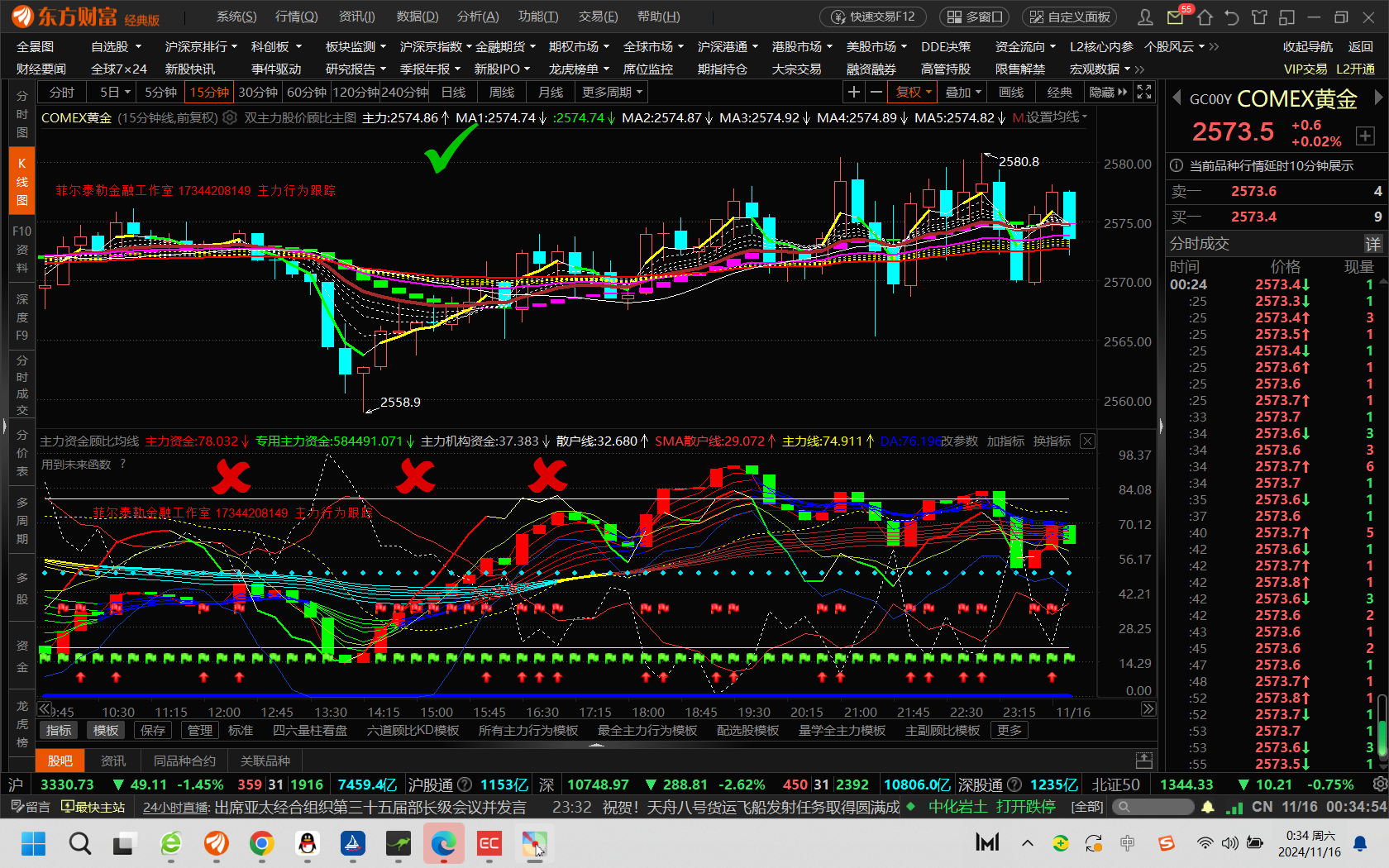
Task: Switch to the 月线 monthly period
Action: [x=551, y=92]
